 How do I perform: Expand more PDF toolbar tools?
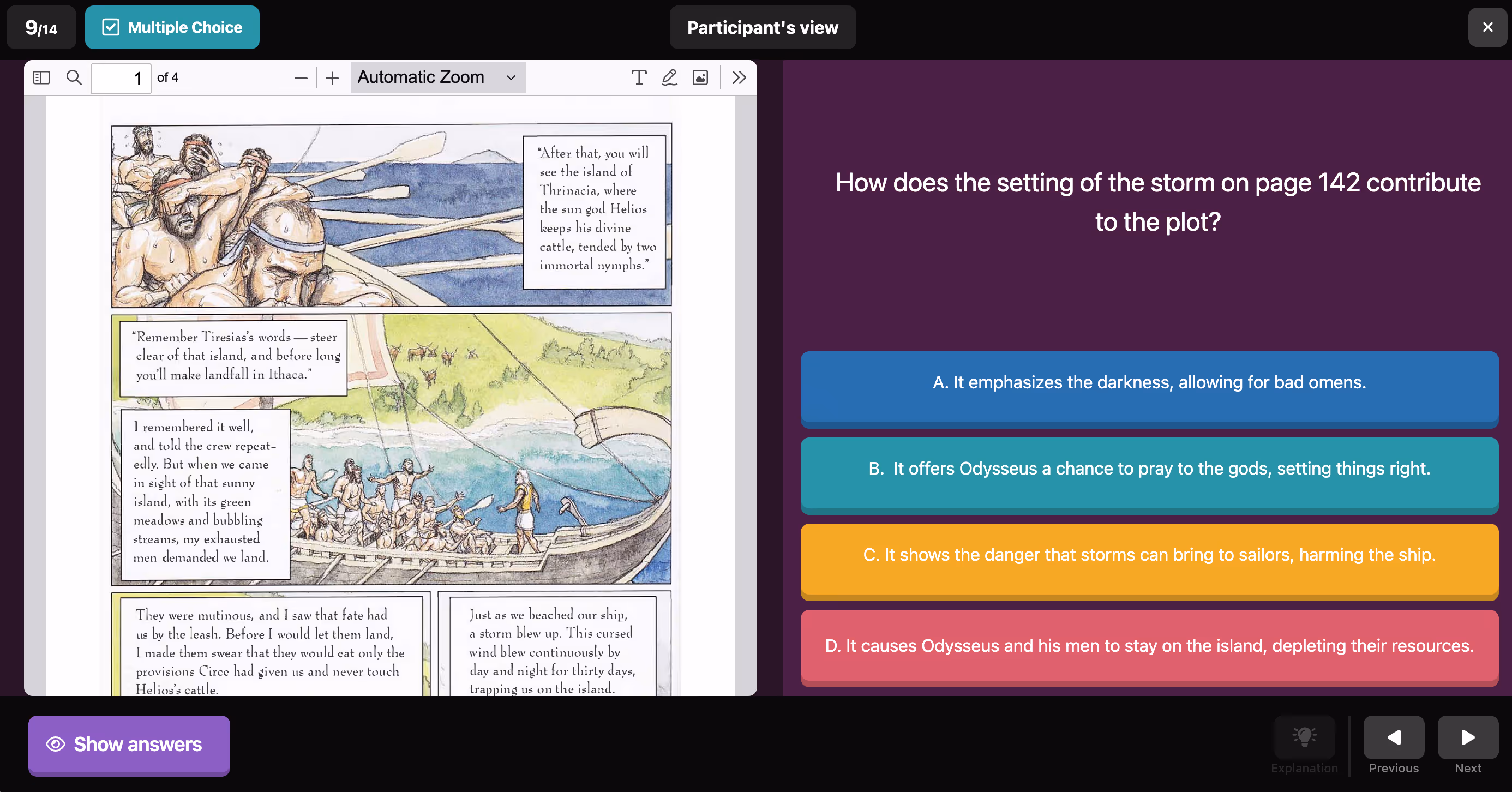pyautogui.click(x=739, y=77)
